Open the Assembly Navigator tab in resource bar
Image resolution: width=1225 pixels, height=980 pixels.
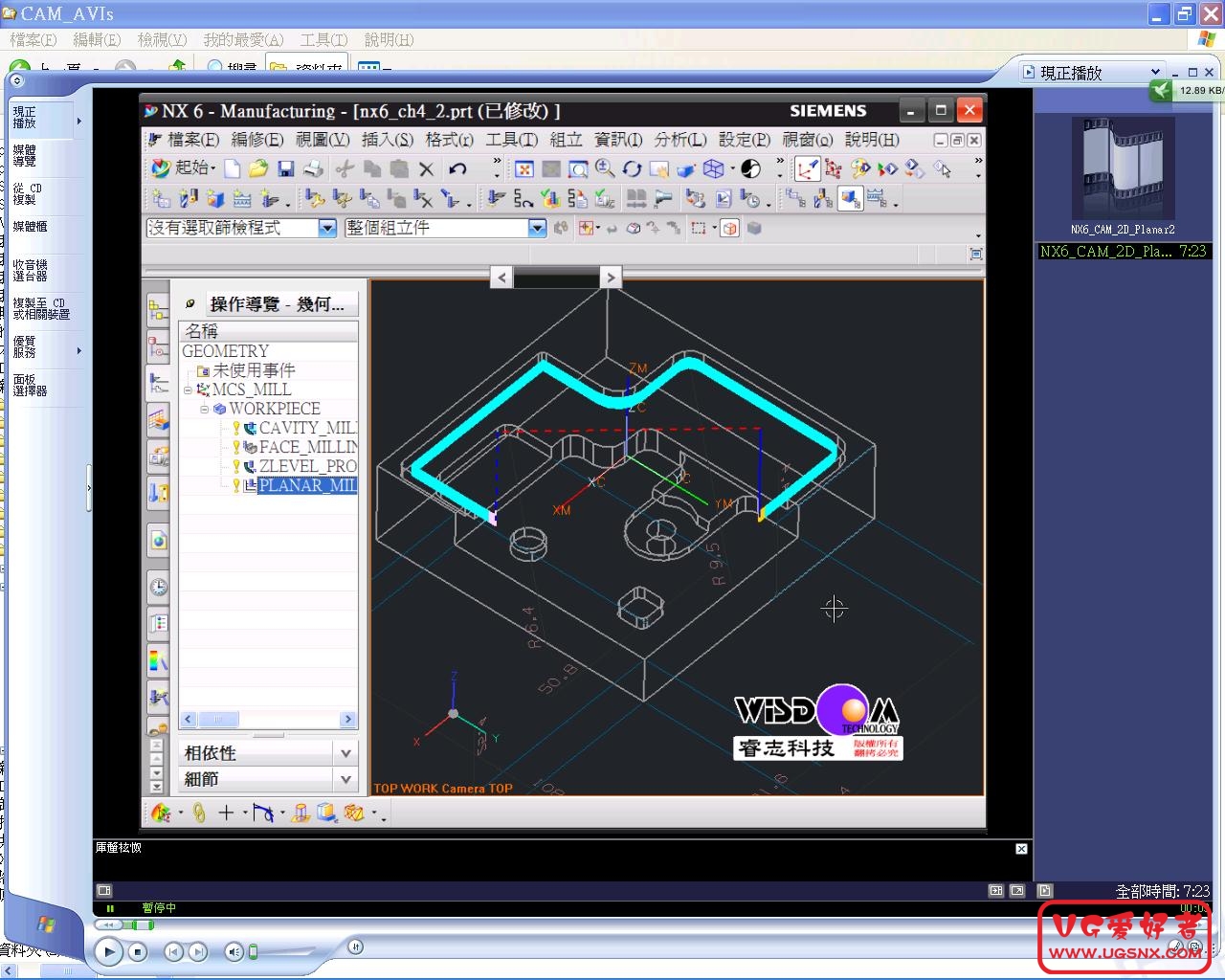[x=159, y=311]
